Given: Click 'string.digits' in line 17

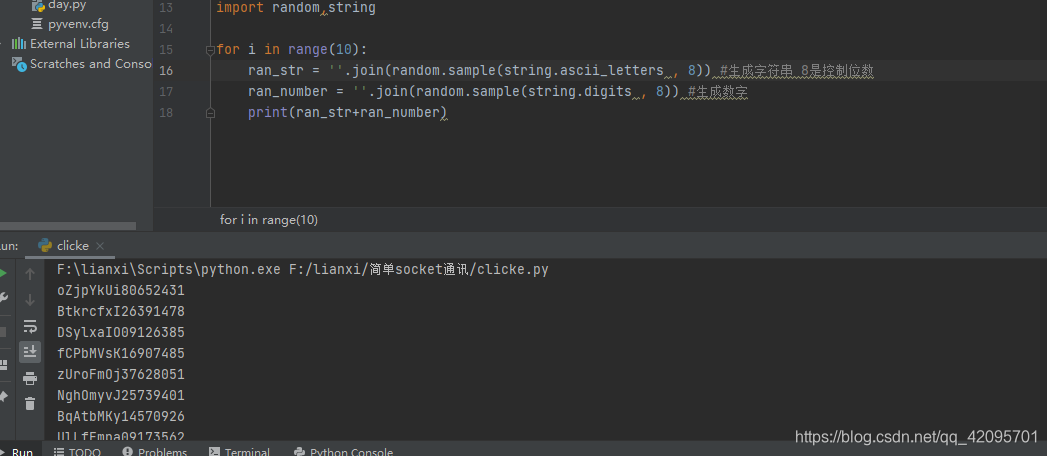Looking at the screenshot, I should click(x=580, y=91).
